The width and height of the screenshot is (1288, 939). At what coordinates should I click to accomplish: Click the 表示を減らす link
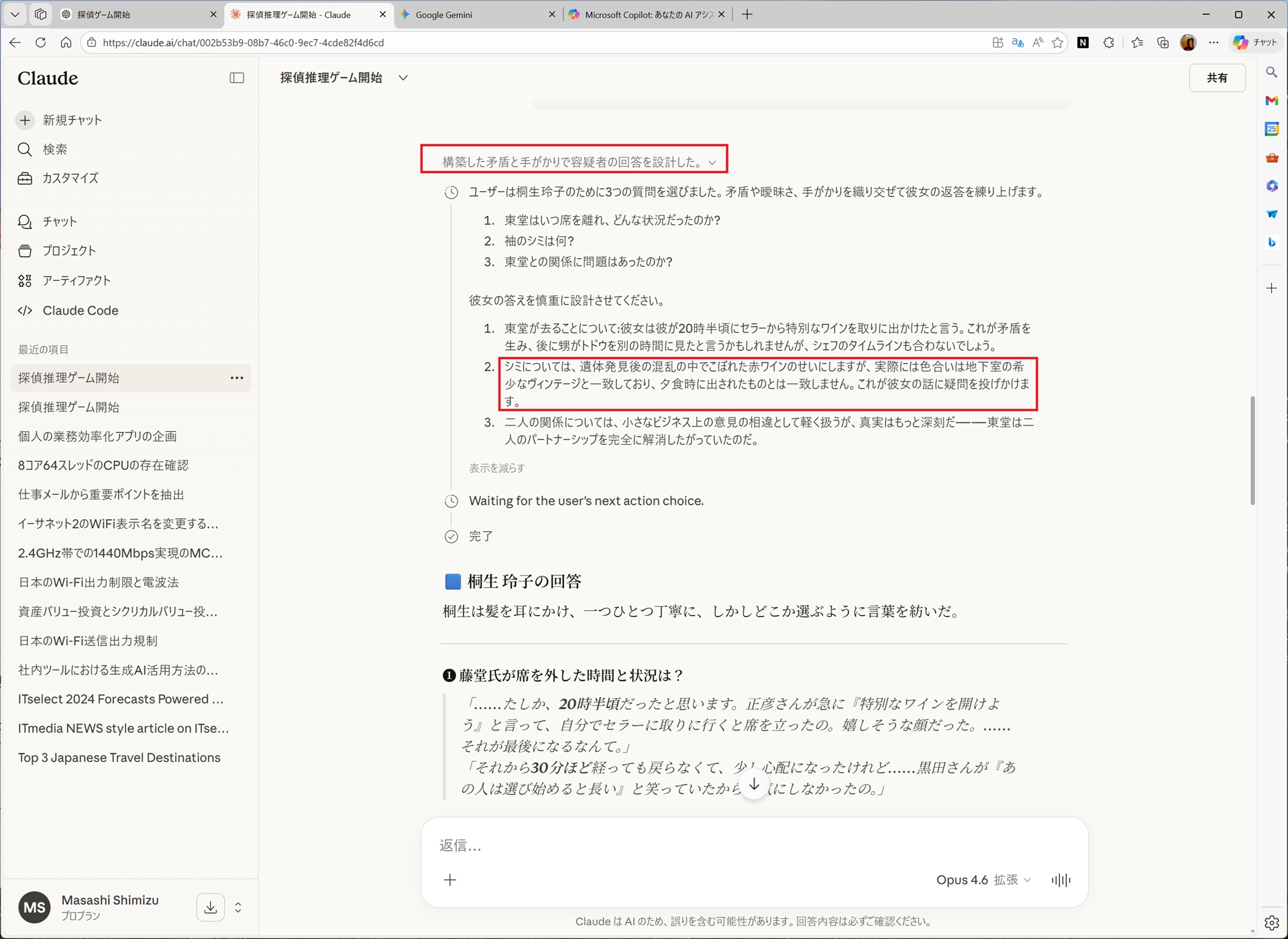click(496, 468)
